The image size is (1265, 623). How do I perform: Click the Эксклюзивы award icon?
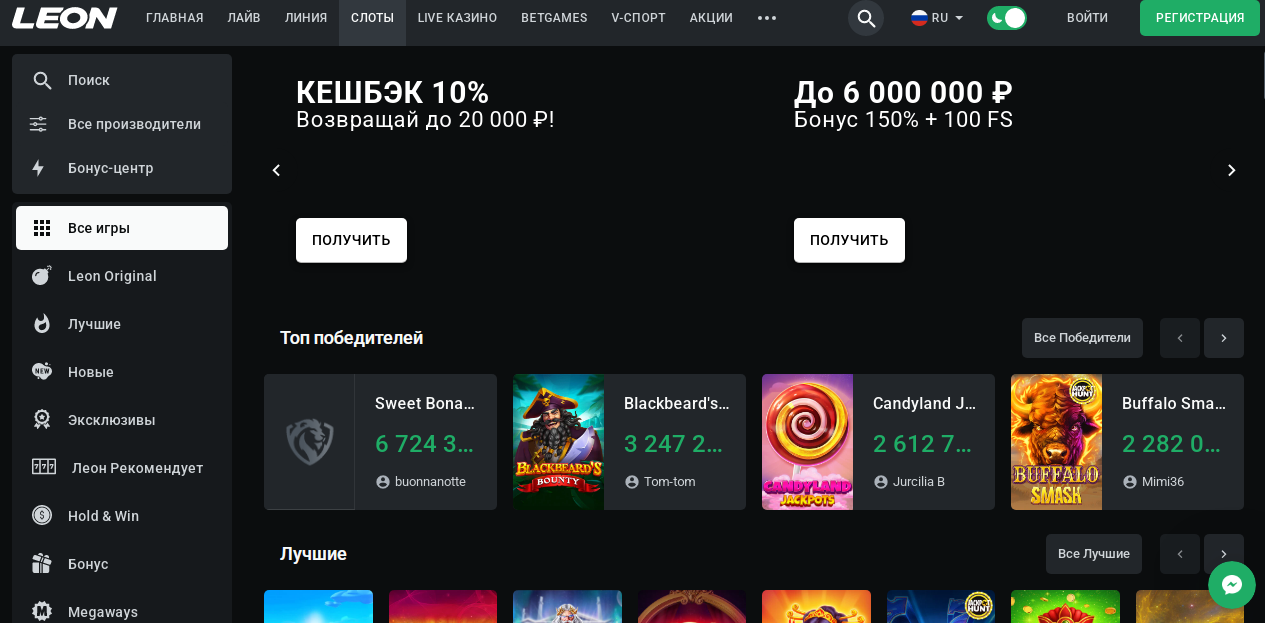coord(41,420)
